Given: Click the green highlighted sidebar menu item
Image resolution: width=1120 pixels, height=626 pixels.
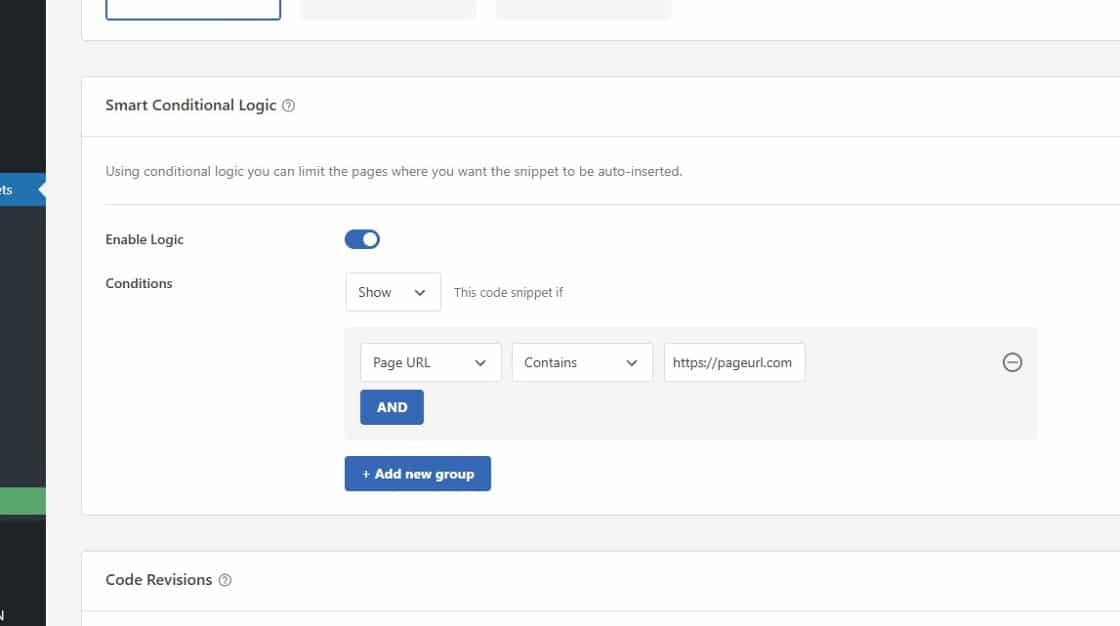Looking at the screenshot, I should [x=22, y=501].
